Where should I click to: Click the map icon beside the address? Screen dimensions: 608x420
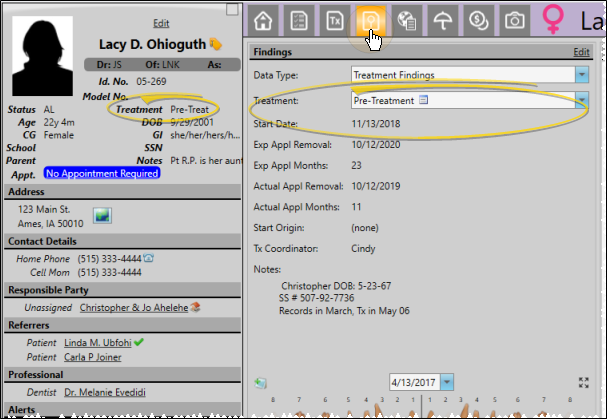point(102,215)
